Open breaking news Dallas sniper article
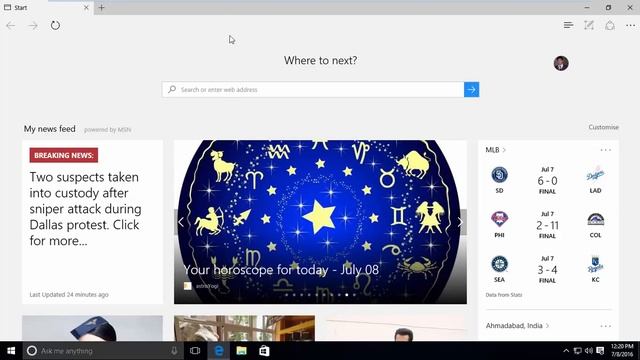 85,209
